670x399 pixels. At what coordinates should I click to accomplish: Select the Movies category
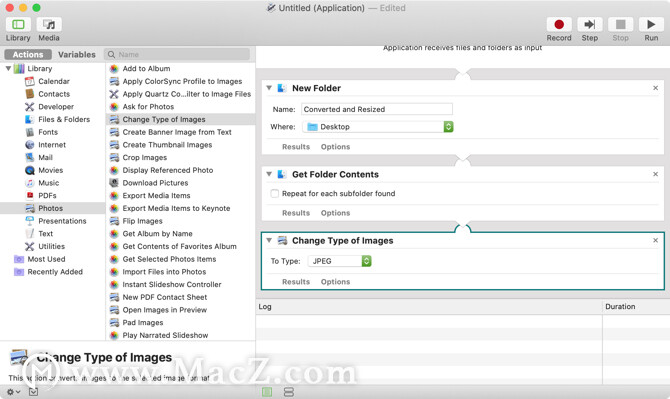click(x=50, y=170)
